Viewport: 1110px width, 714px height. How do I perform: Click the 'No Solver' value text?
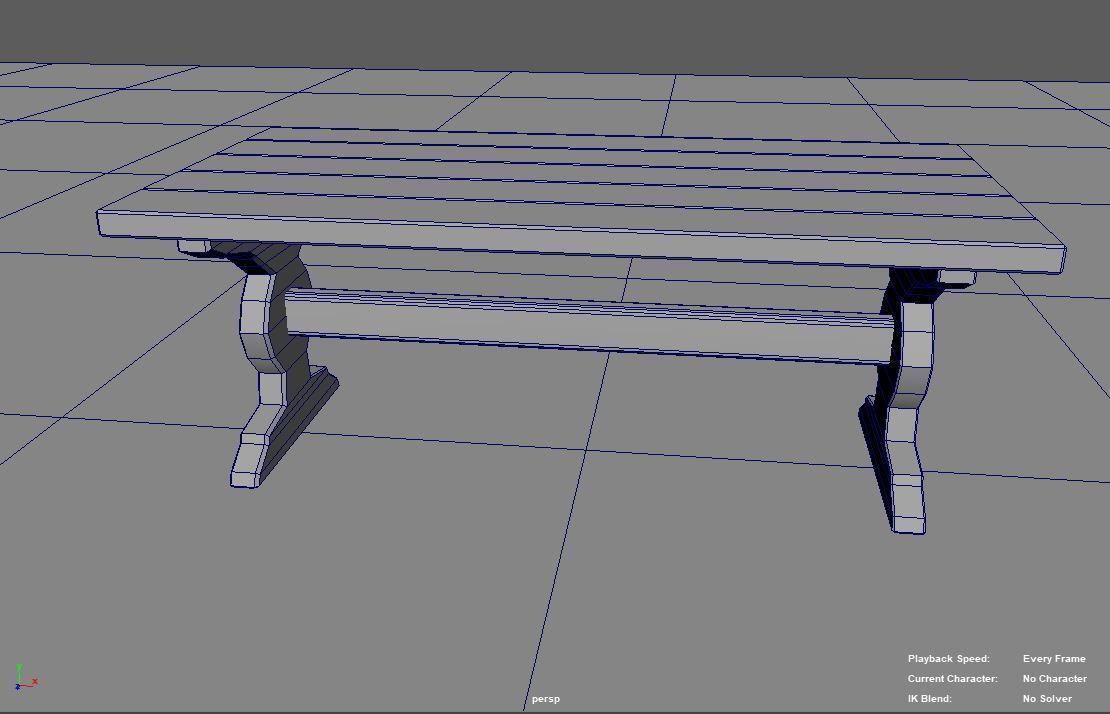[x=1047, y=698]
